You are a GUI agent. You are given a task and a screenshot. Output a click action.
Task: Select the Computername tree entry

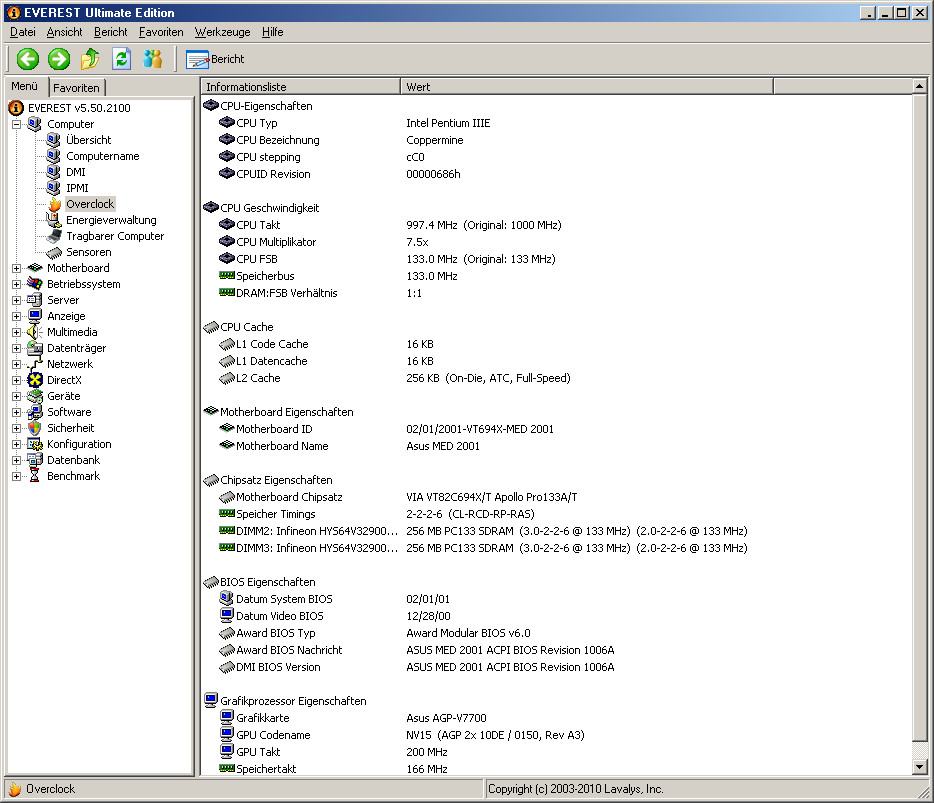pyautogui.click(x=102, y=156)
